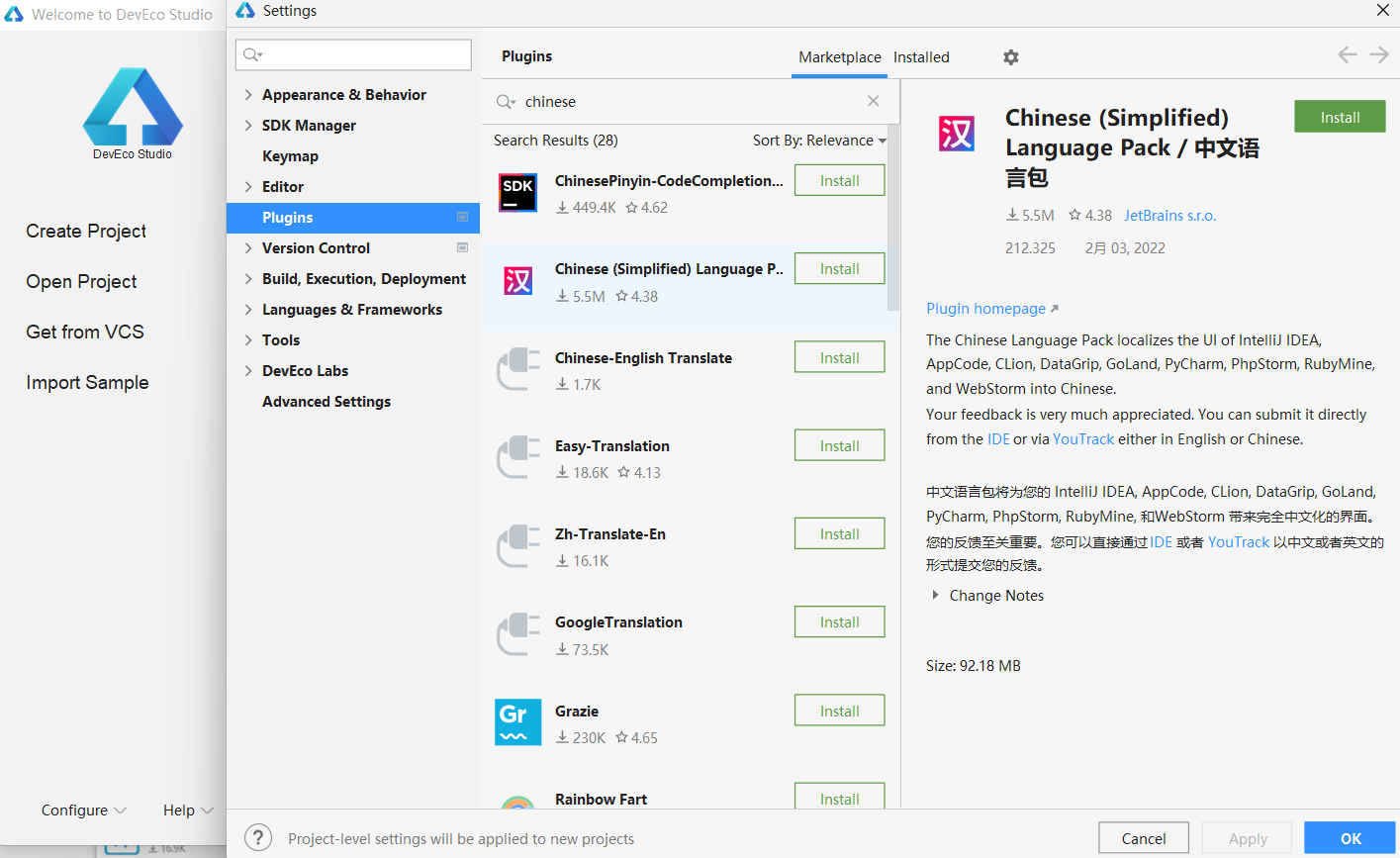Expand Build, Execution, Deployment node

248,279
